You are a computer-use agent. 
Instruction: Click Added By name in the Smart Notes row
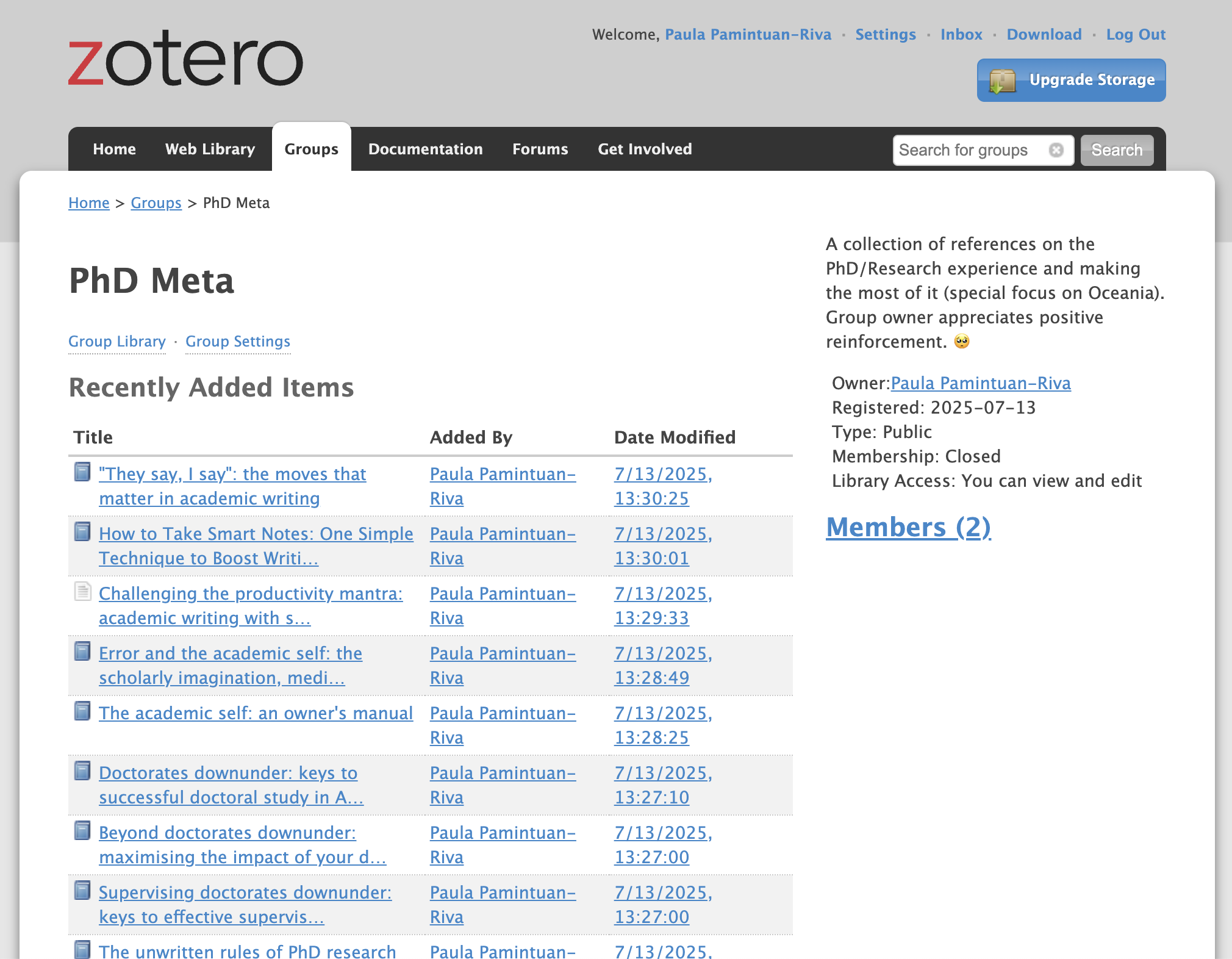tap(503, 546)
